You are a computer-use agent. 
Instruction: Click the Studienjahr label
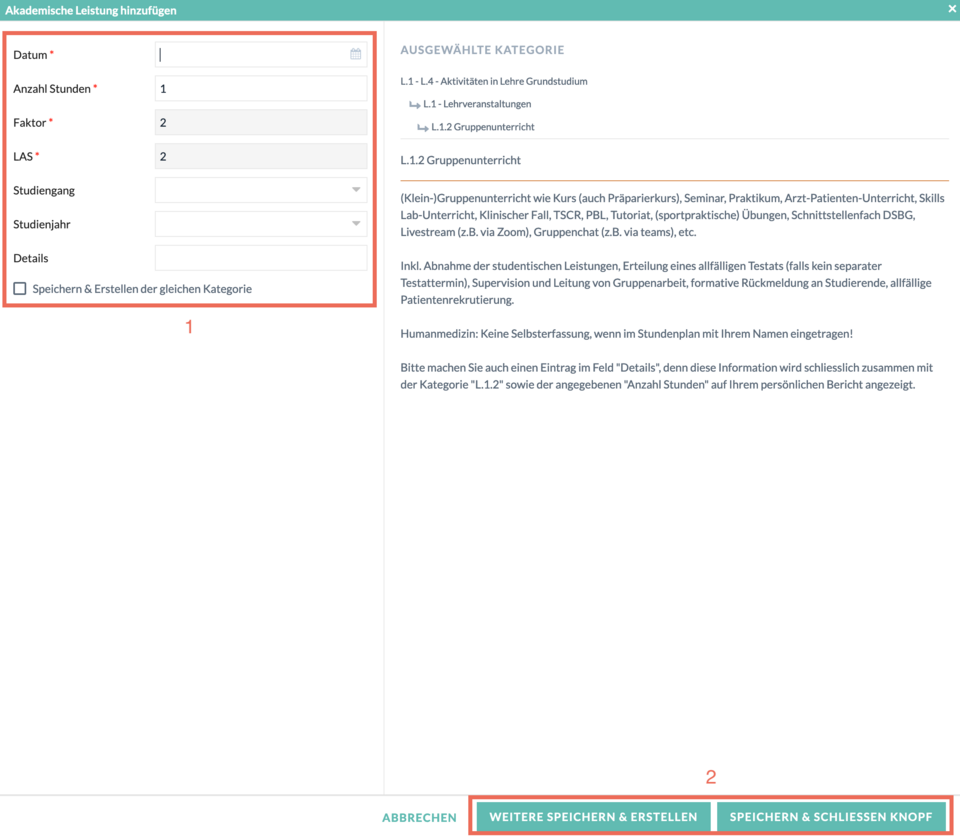click(42, 224)
